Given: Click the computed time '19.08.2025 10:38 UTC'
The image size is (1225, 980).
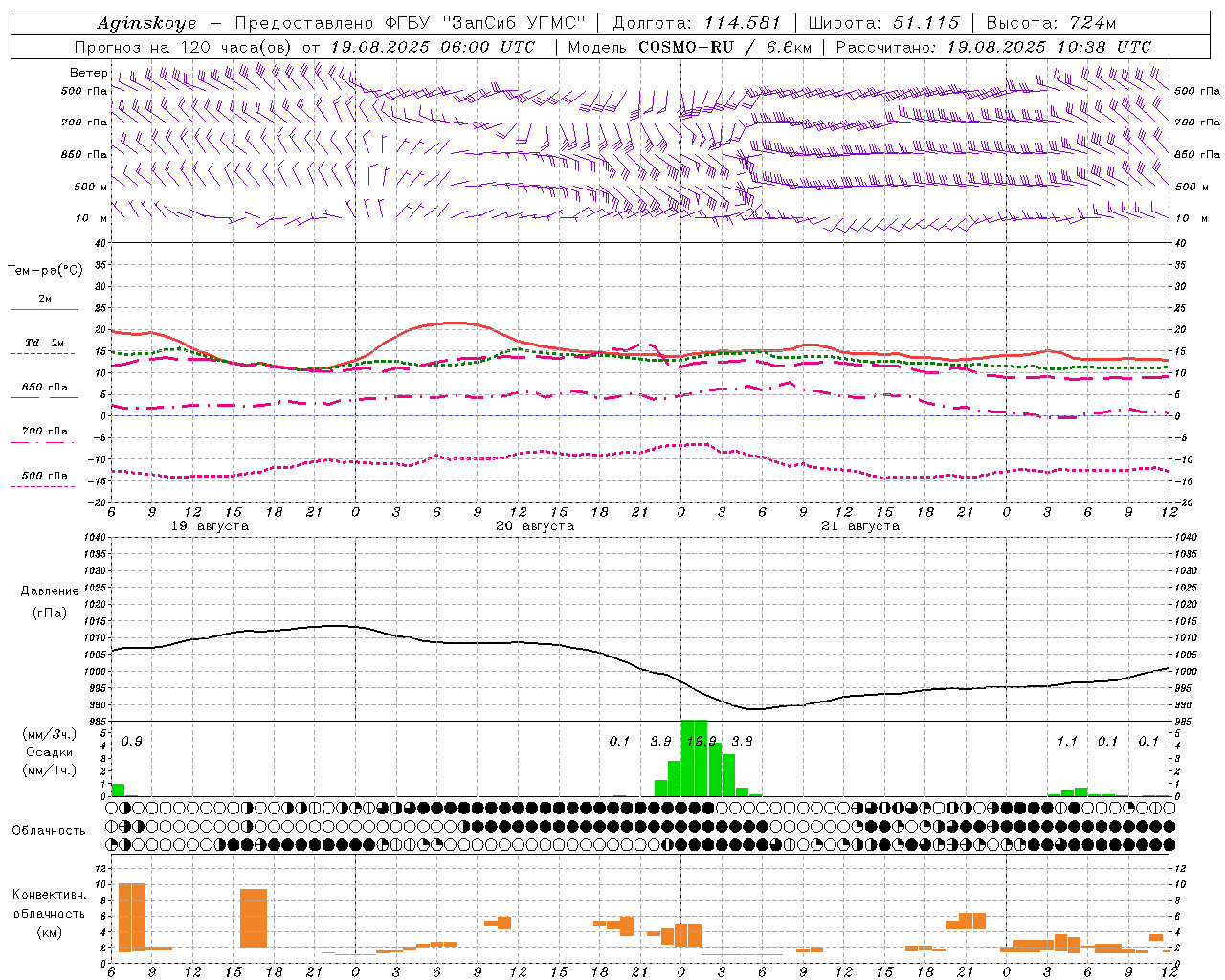Looking at the screenshot, I should 1049,47.
